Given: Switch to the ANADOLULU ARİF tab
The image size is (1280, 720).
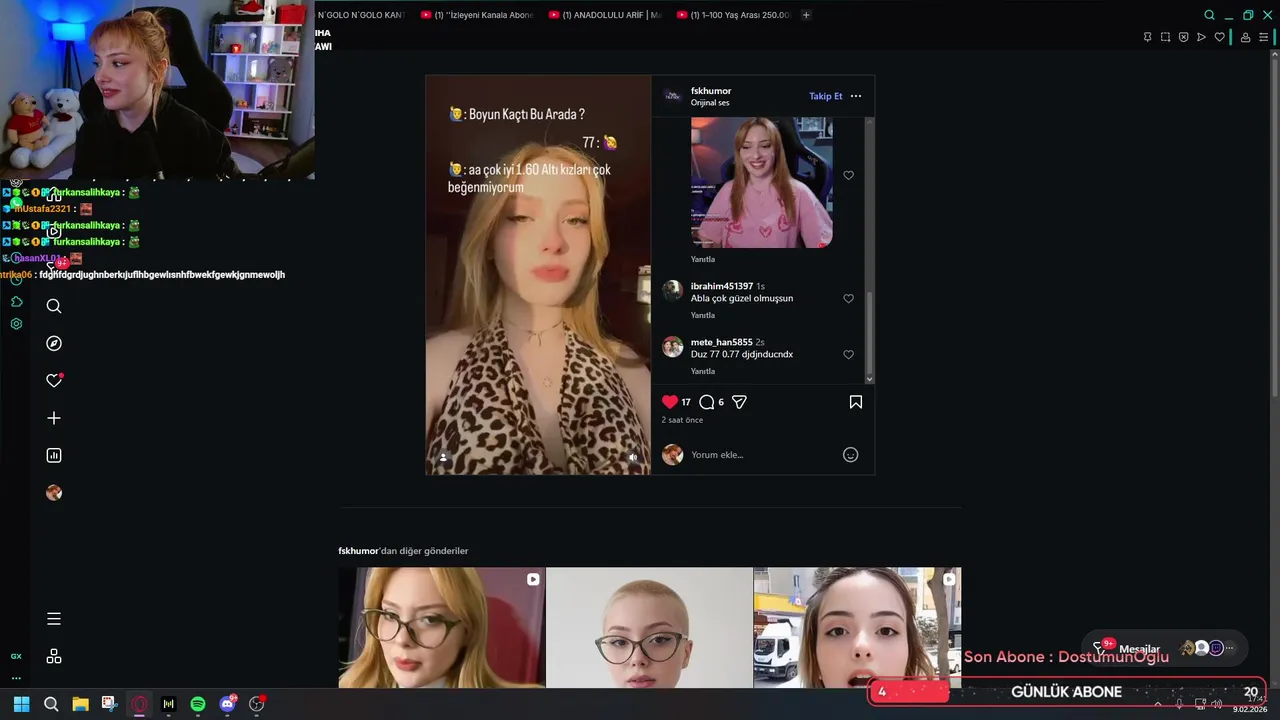Looking at the screenshot, I should pos(606,15).
